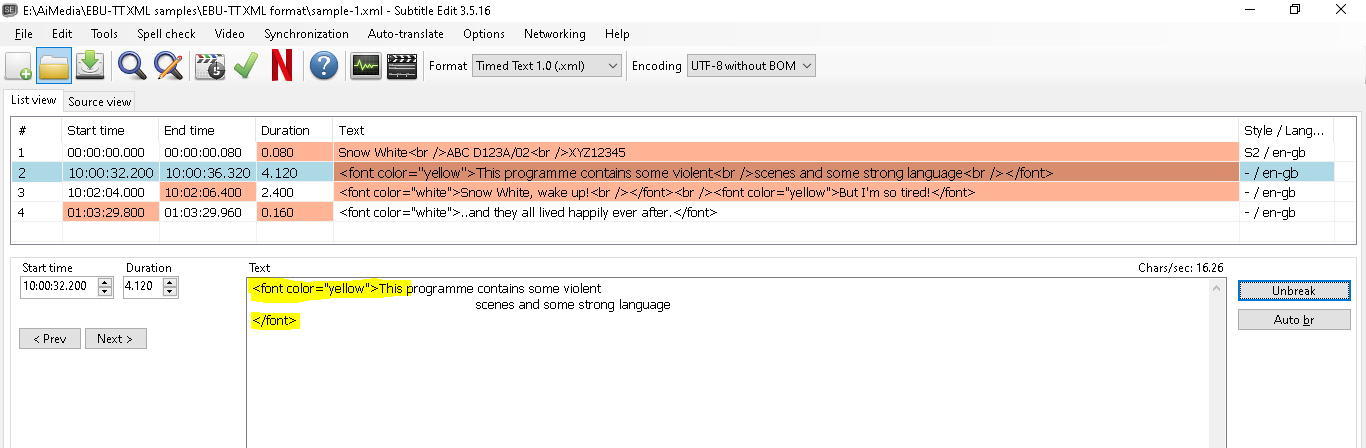
Task: Open Help question mark icon
Action: 323,66
